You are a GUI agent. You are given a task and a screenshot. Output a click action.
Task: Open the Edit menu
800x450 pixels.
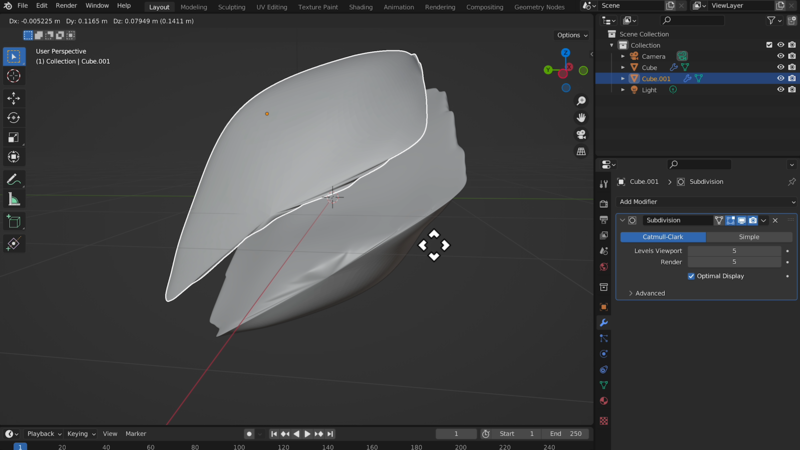tap(41, 6)
